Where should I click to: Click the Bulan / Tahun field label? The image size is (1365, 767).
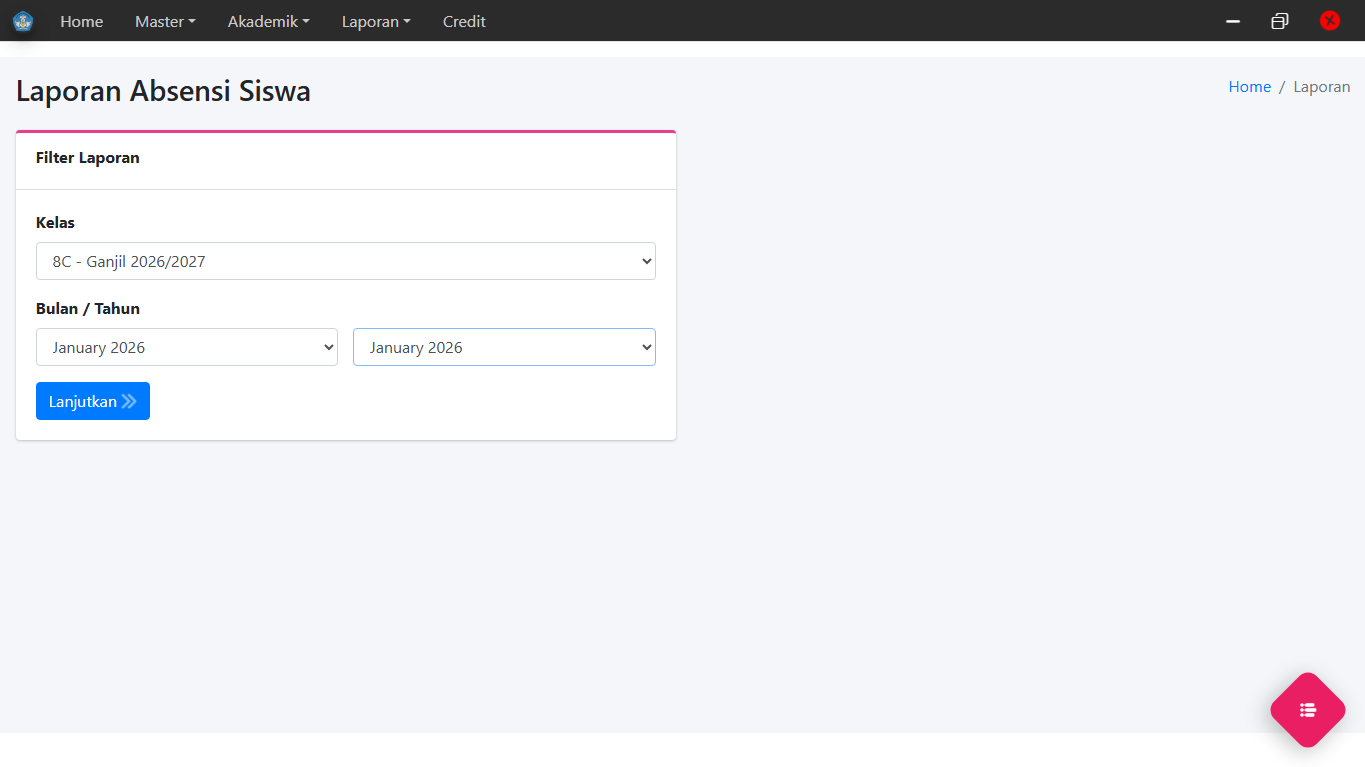(88, 309)
